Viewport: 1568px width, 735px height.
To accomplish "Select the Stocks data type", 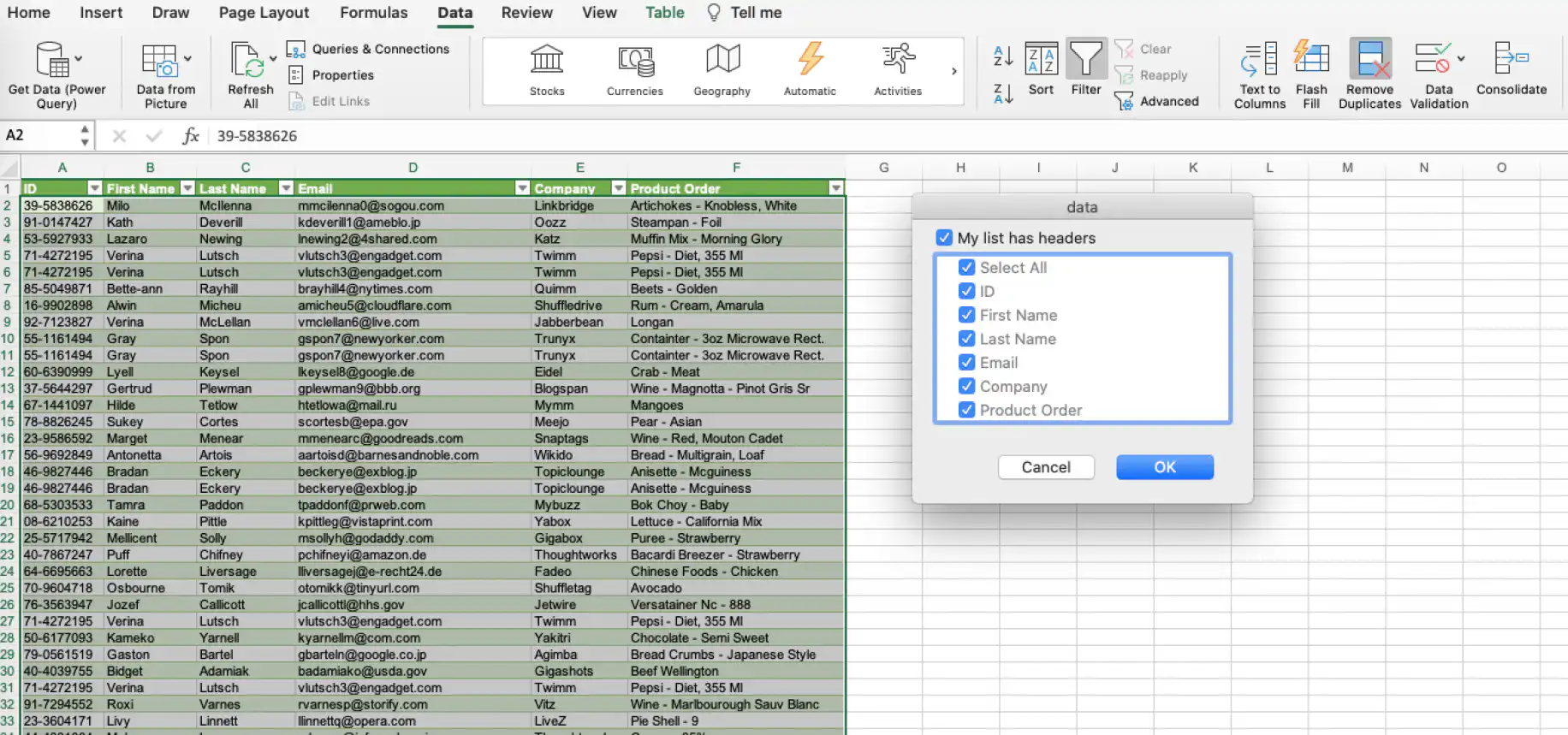I will [547, 70].
